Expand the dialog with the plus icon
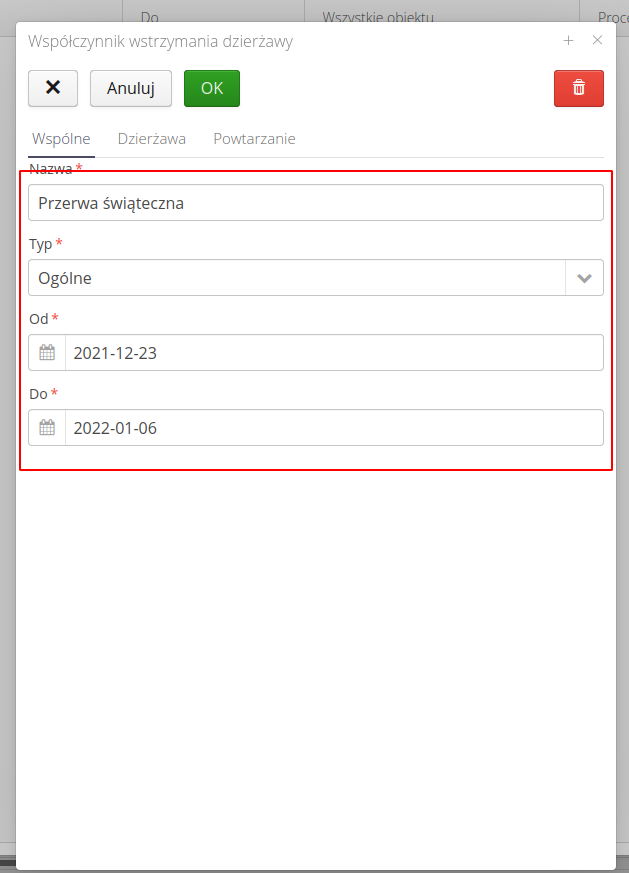The height and width of the screenshot is (873, 629). pyautogui.click(x=568, y=41)
